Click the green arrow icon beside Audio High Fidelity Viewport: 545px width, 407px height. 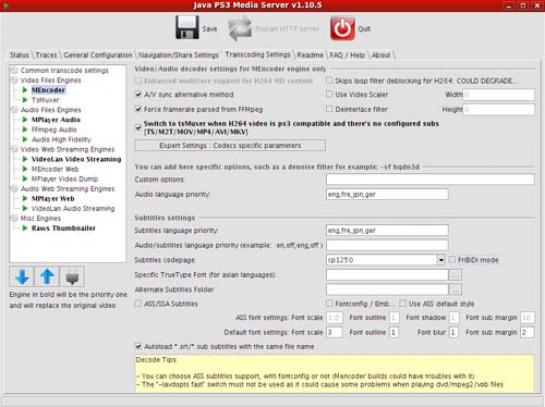[25, 139]
